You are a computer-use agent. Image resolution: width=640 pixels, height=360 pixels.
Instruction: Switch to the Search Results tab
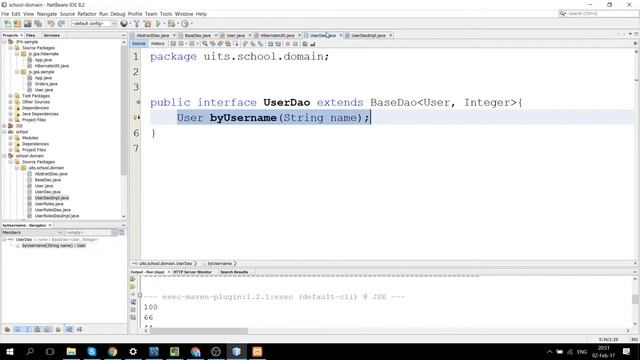coord(234,272)
